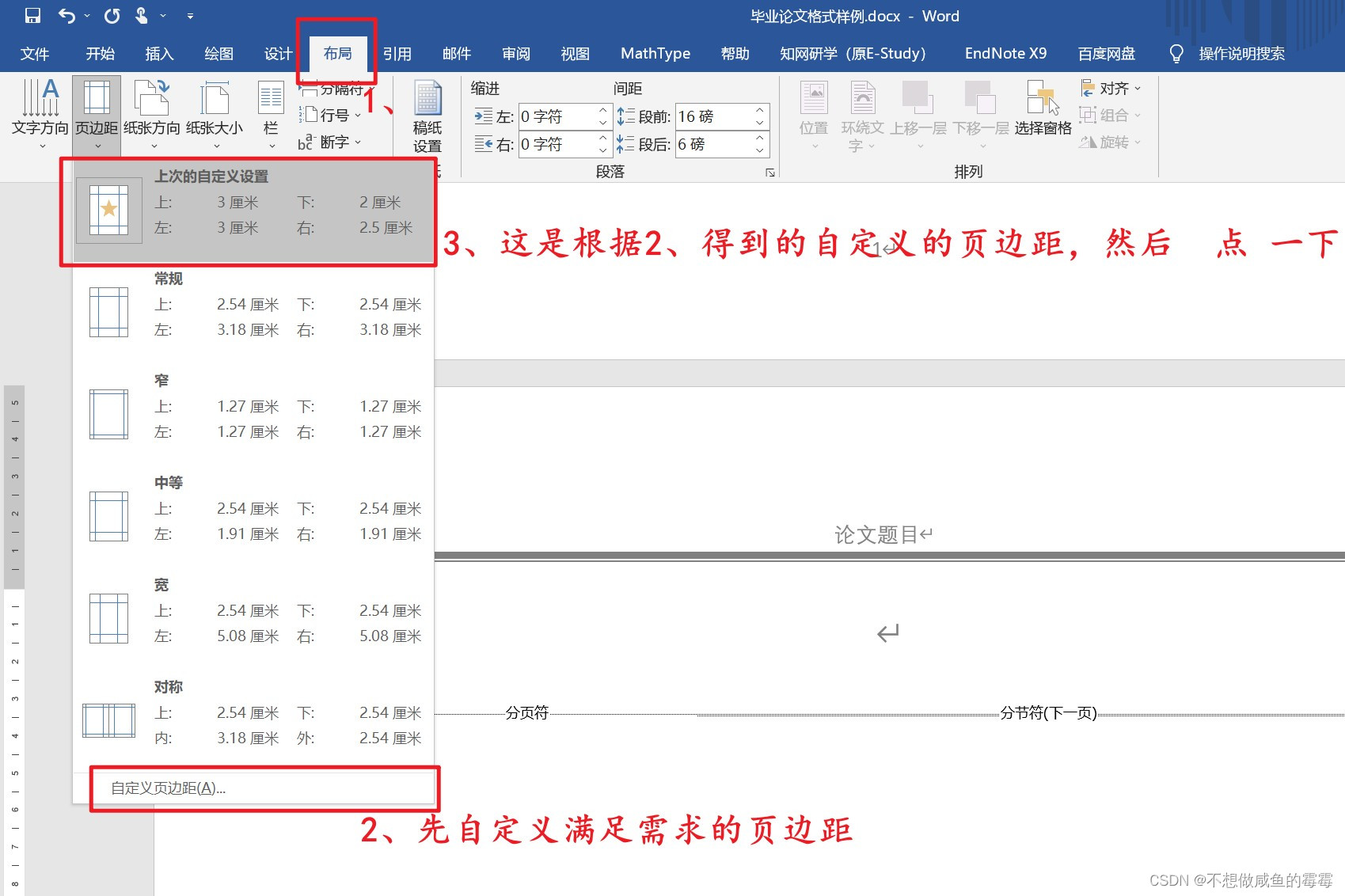
Task: Click the touch/mouse mode icon
Action: (x=142, y=16)
